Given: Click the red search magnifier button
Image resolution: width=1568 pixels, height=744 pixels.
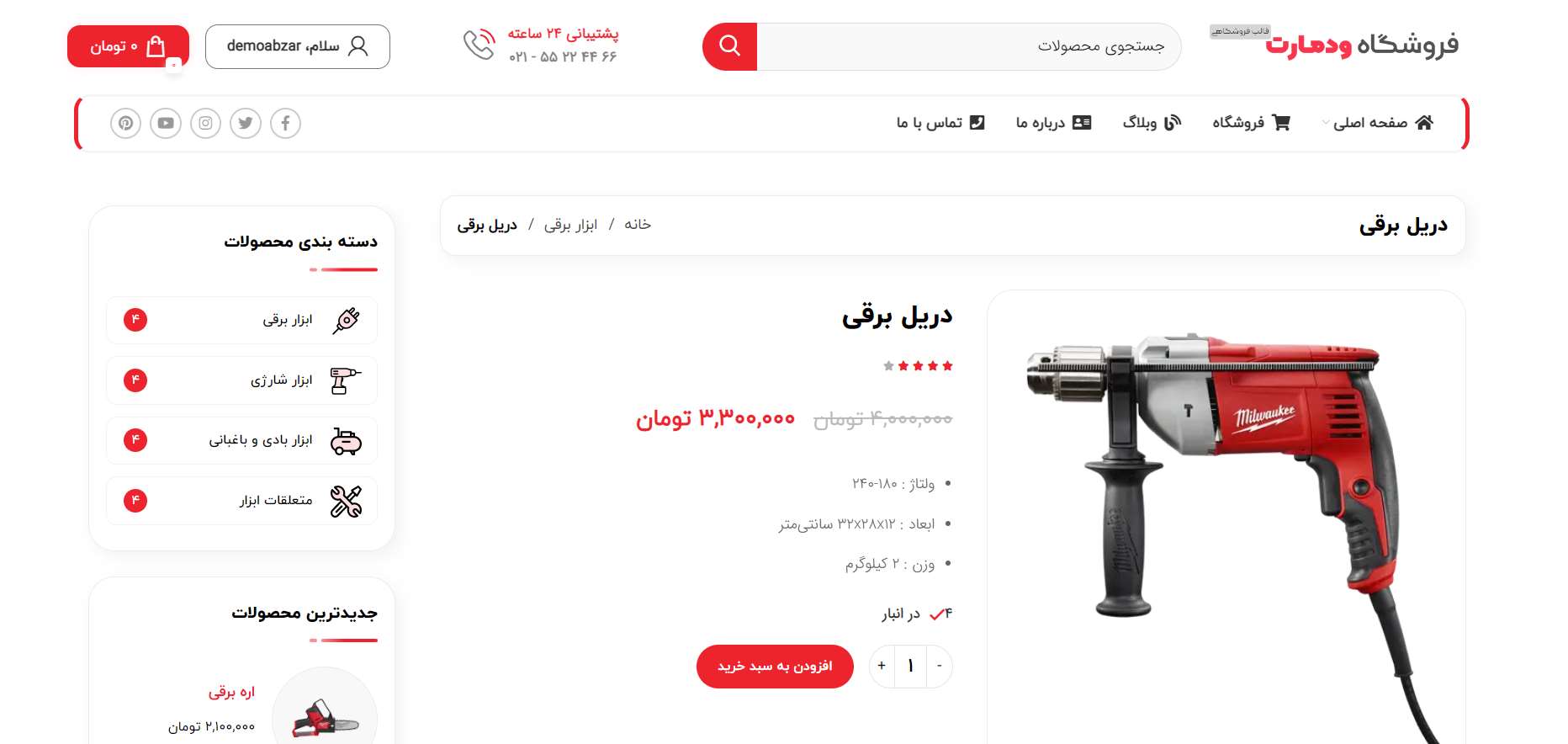Looking at the screenshot, I should click(729, 46).
